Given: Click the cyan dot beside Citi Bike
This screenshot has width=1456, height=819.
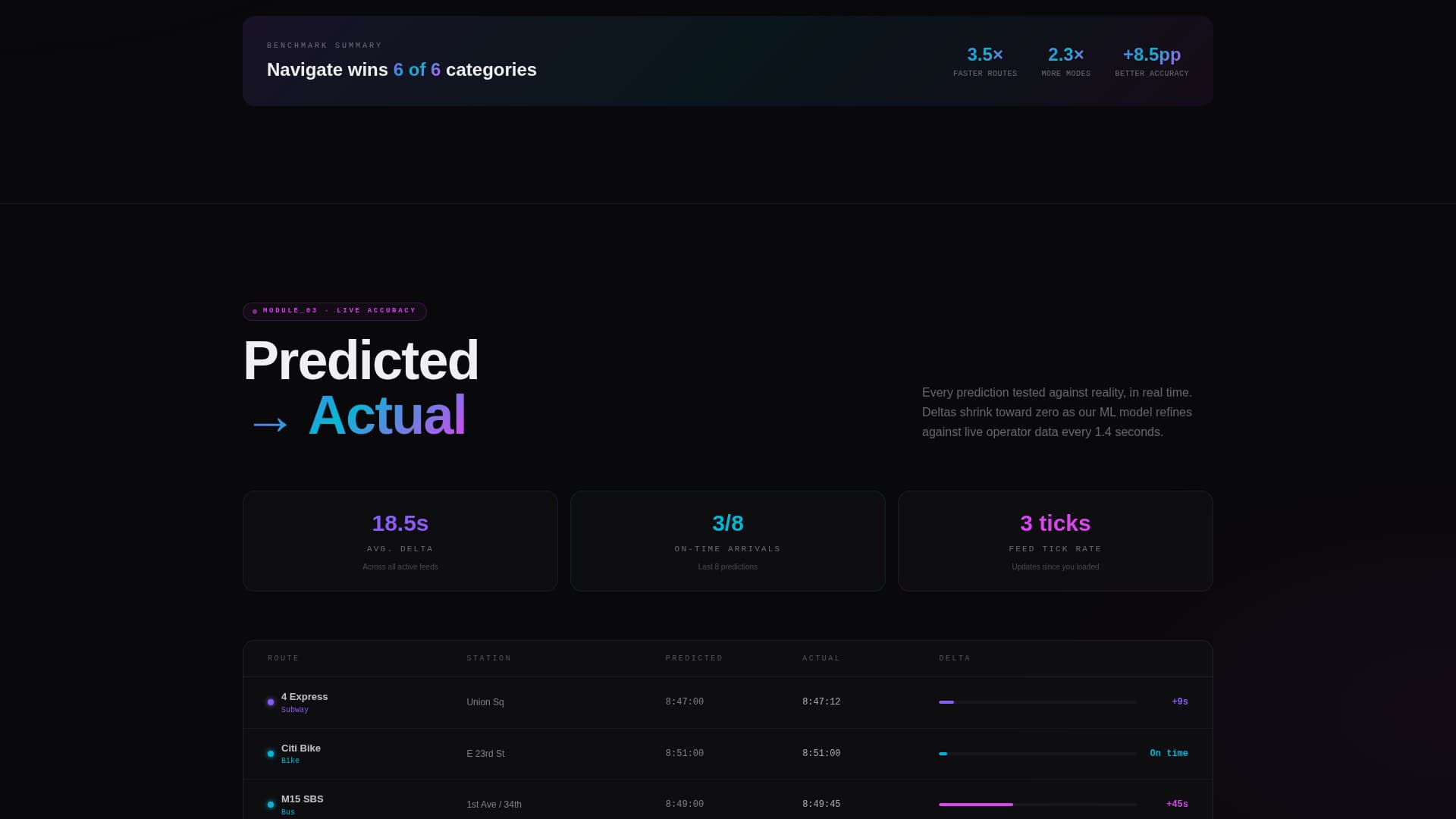Looking at the screenshot, I should coord(271,754).
